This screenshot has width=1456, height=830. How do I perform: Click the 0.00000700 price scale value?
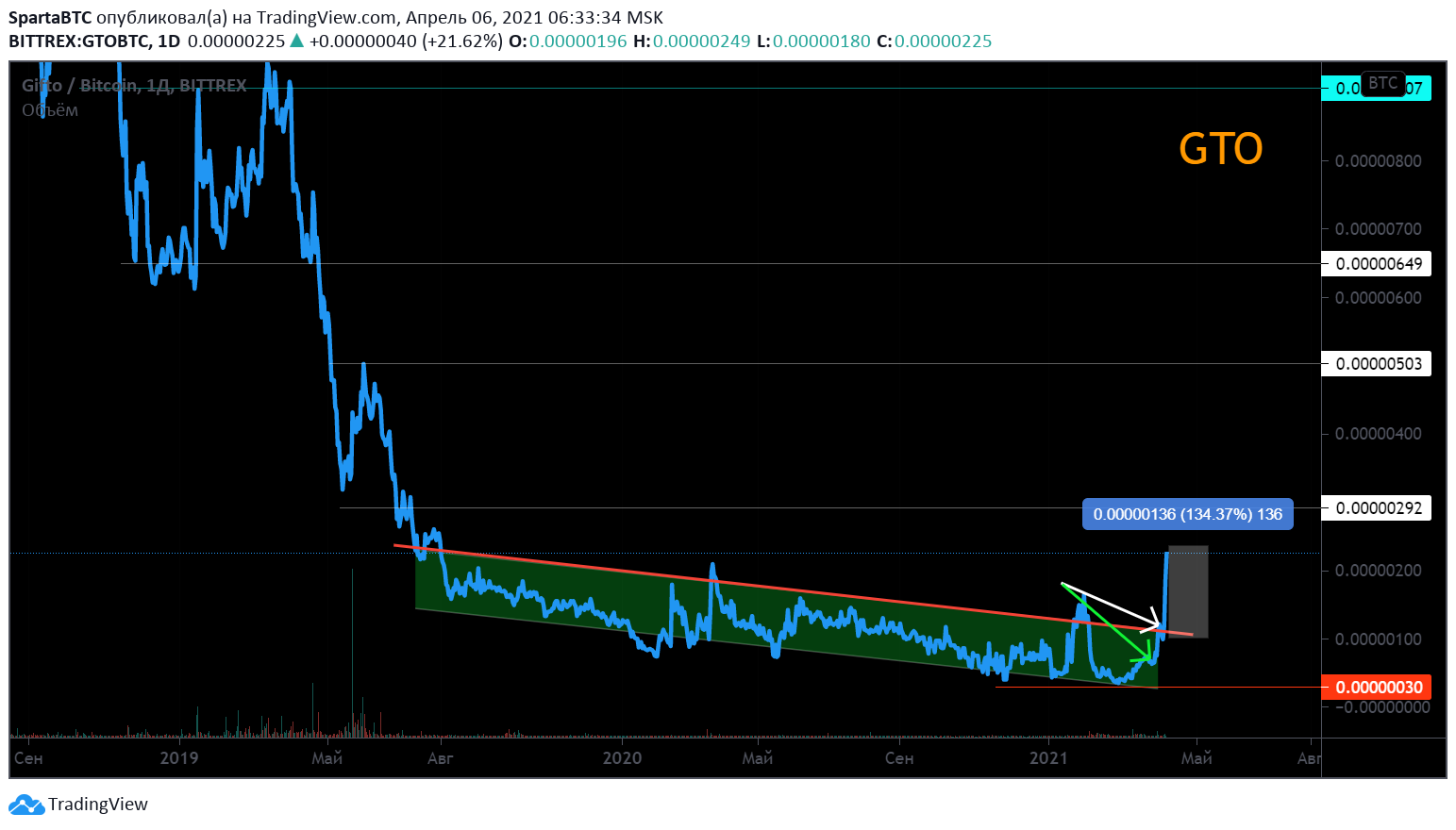pyautogui.click(x=1378, y=229)
